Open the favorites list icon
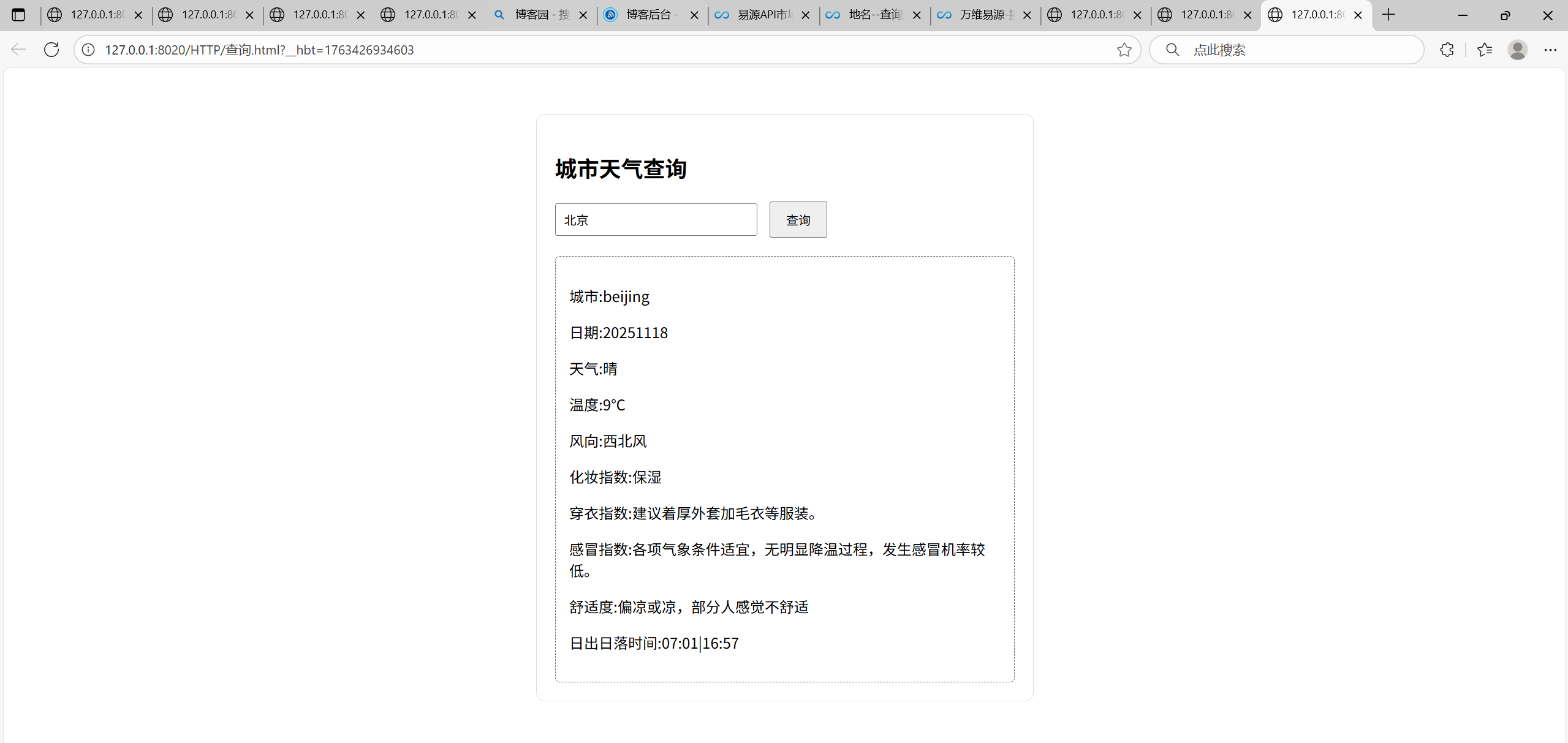 [1484, 50]
